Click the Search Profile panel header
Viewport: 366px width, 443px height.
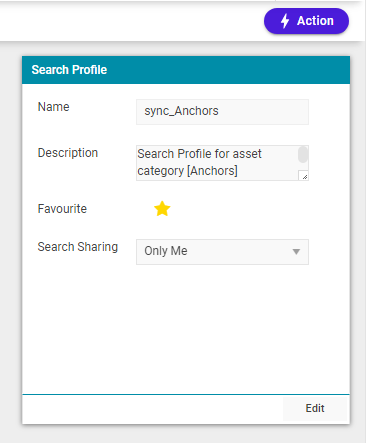(186, 70)
